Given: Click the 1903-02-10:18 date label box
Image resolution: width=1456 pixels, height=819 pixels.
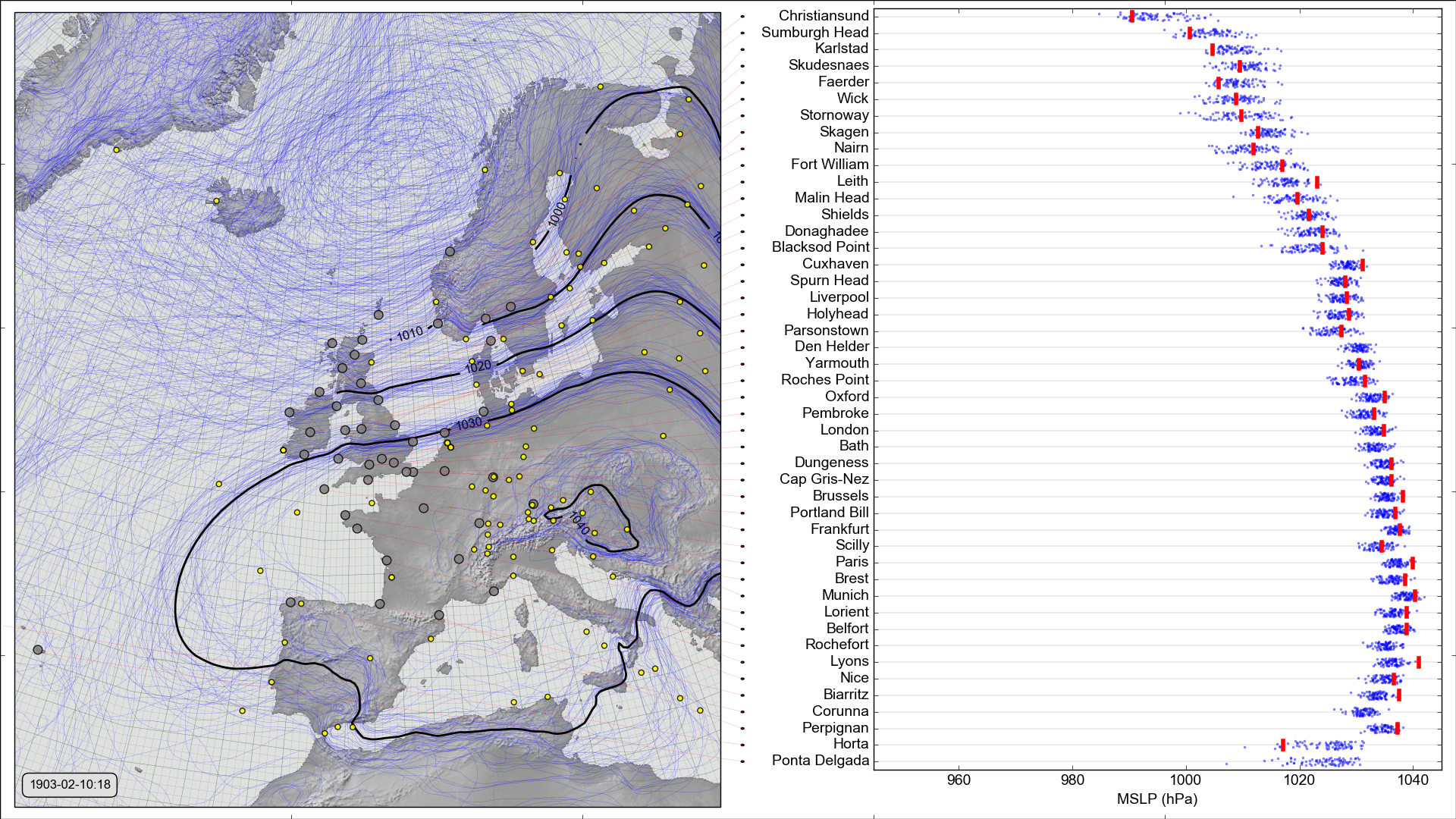Looking at the screenshot, I should click(70, 784).
